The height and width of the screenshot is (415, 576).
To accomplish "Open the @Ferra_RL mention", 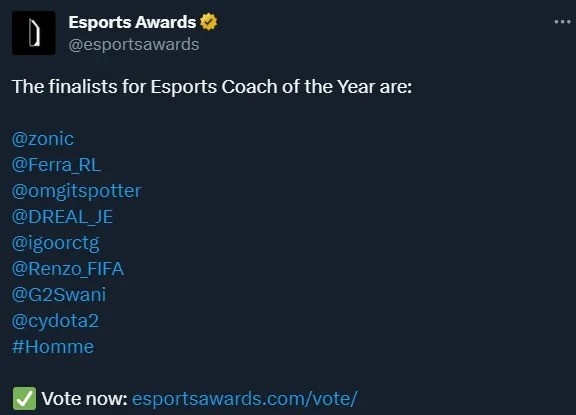I will click(x=56, y=165).
